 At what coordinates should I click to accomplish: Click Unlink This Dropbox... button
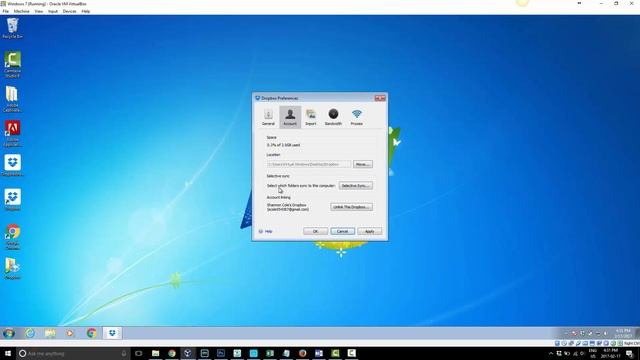351,207
